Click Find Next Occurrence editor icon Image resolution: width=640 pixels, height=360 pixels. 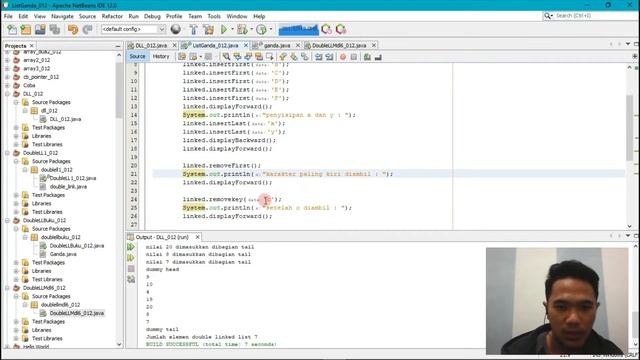[x=248, y=57]
